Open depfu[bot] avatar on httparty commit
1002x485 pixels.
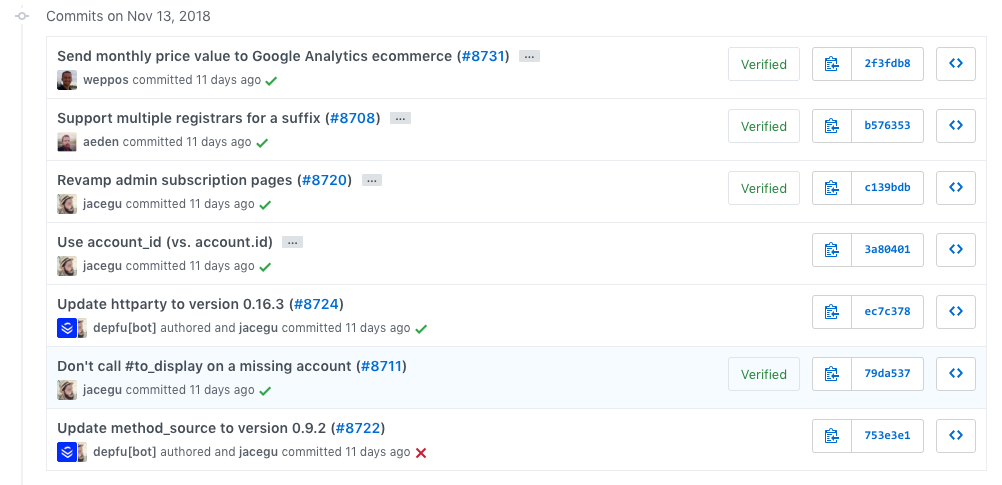point(66,328)
